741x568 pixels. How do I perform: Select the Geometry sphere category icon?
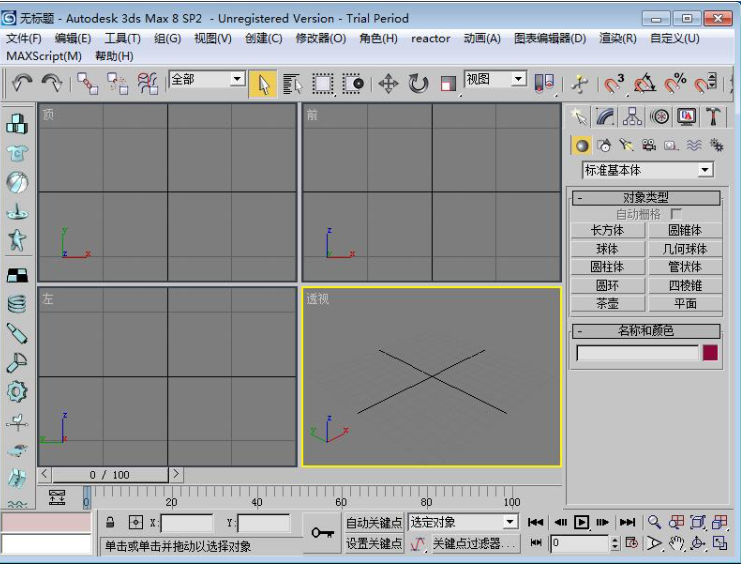pyautogui.click(x=582, y=146)
